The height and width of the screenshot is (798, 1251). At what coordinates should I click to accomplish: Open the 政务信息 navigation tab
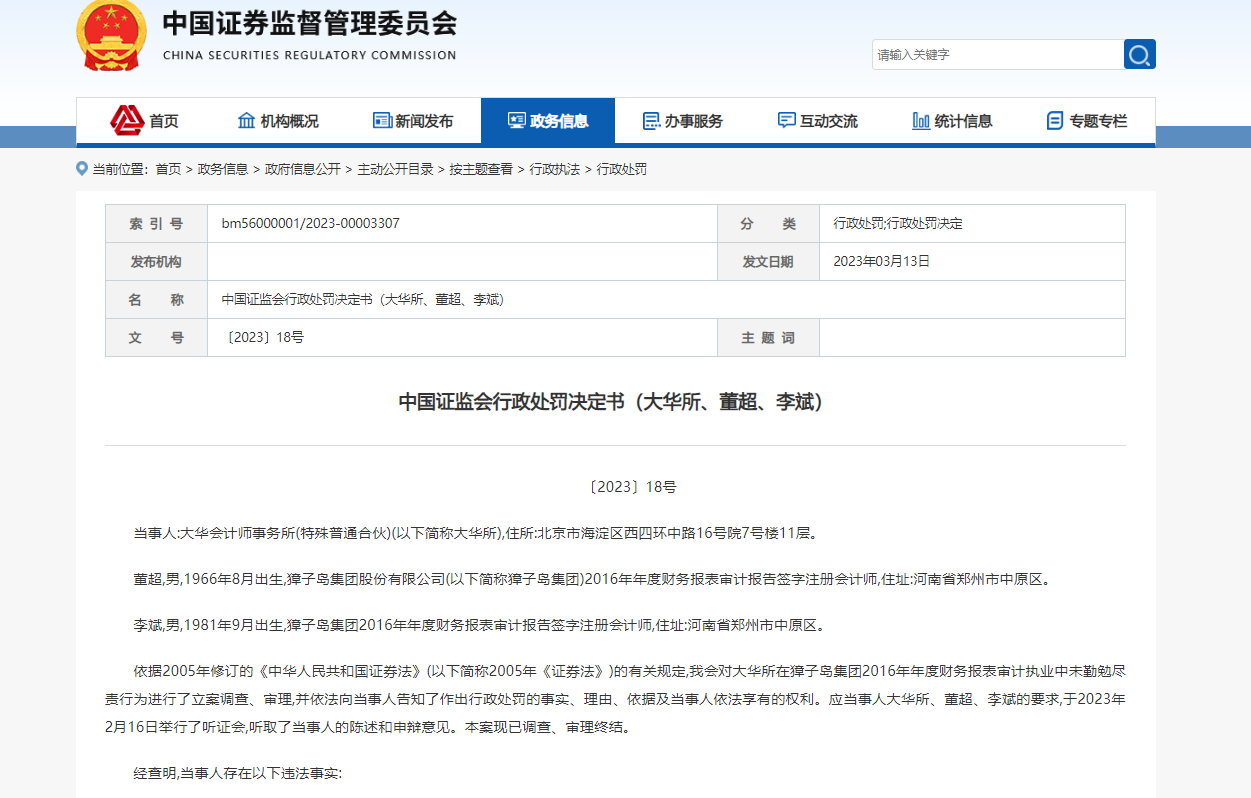pos(548,121)
